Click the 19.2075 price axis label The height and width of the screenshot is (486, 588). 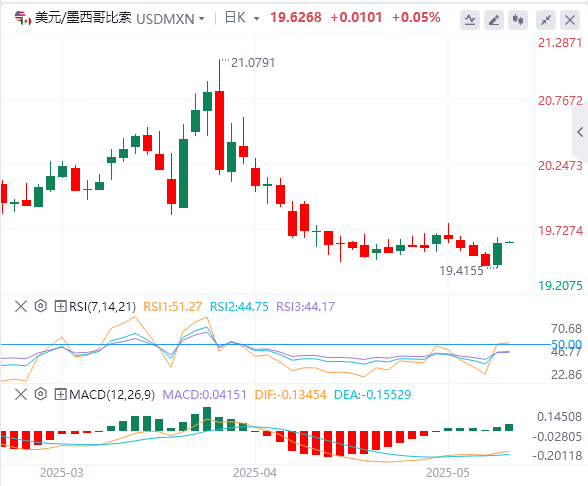click(x=560, y=286)
